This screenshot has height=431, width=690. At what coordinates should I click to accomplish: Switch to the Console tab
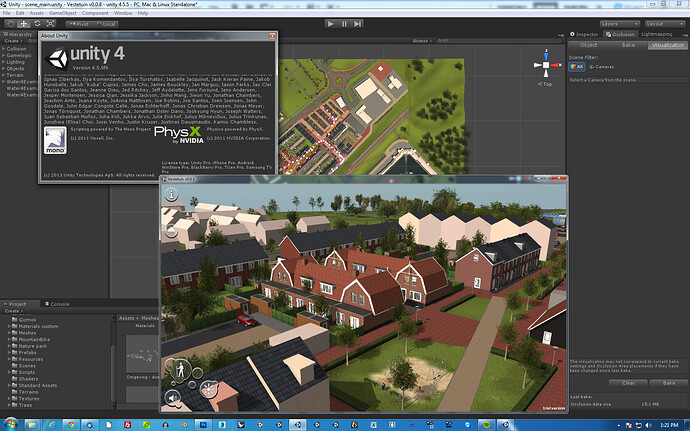(57, 304)
